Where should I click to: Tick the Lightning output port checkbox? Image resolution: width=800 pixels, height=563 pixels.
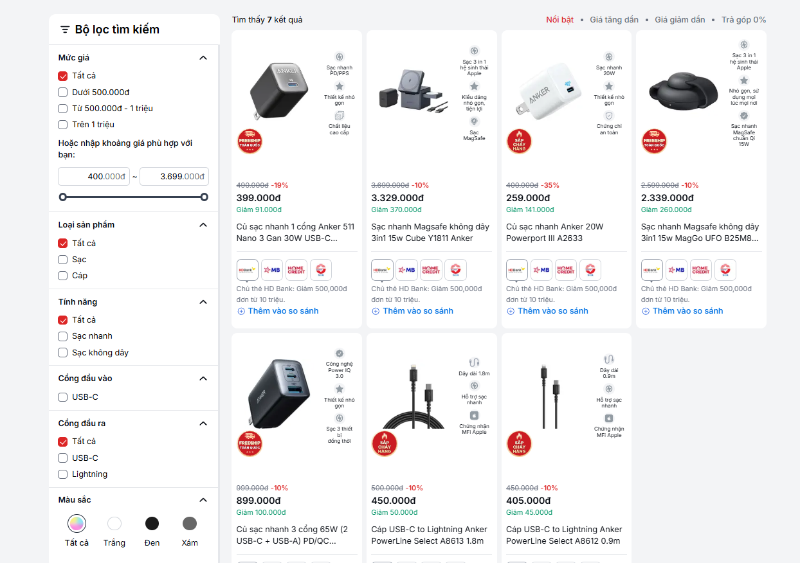(64, 474)
